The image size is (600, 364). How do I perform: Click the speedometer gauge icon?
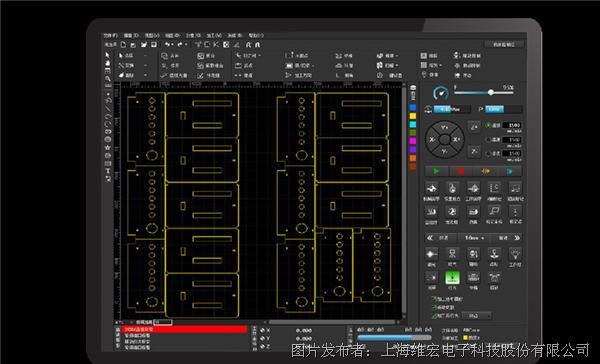[x=440, y=93]
